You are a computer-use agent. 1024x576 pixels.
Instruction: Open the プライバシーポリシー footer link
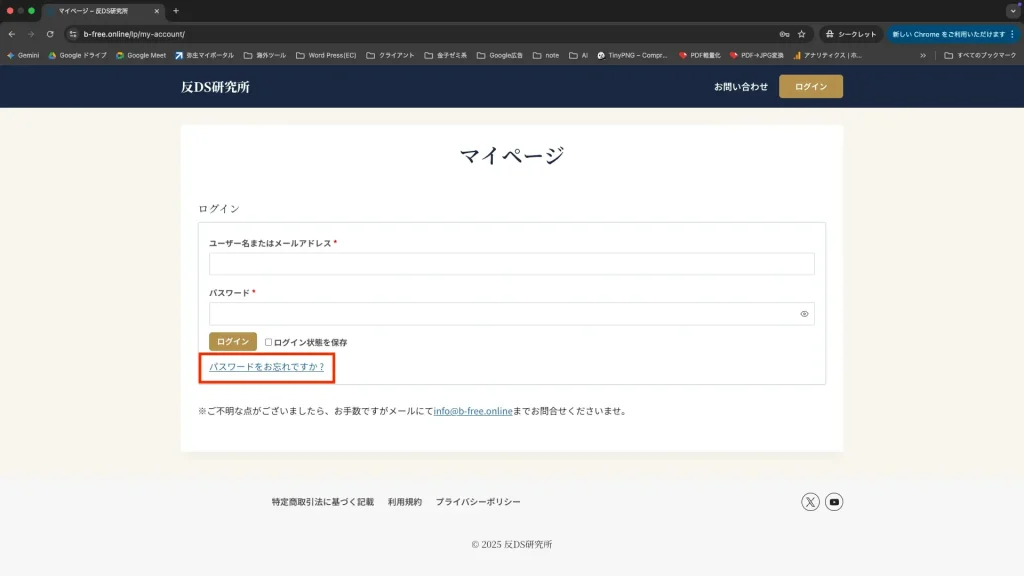point(478,502)
